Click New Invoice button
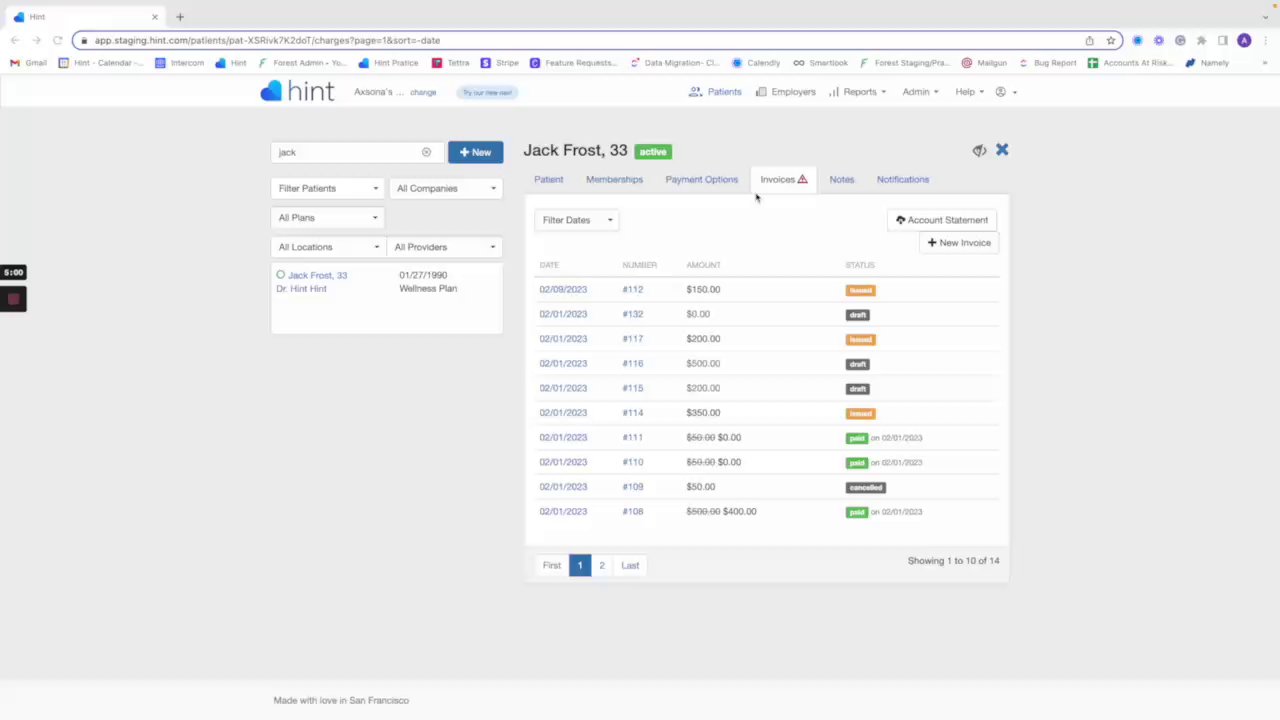 (959, 243)
